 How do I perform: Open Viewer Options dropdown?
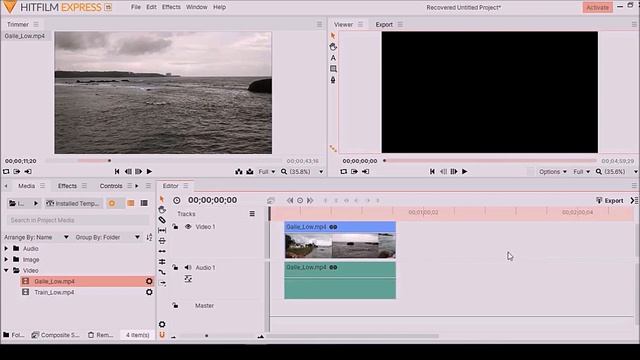[x=553, y=172]
